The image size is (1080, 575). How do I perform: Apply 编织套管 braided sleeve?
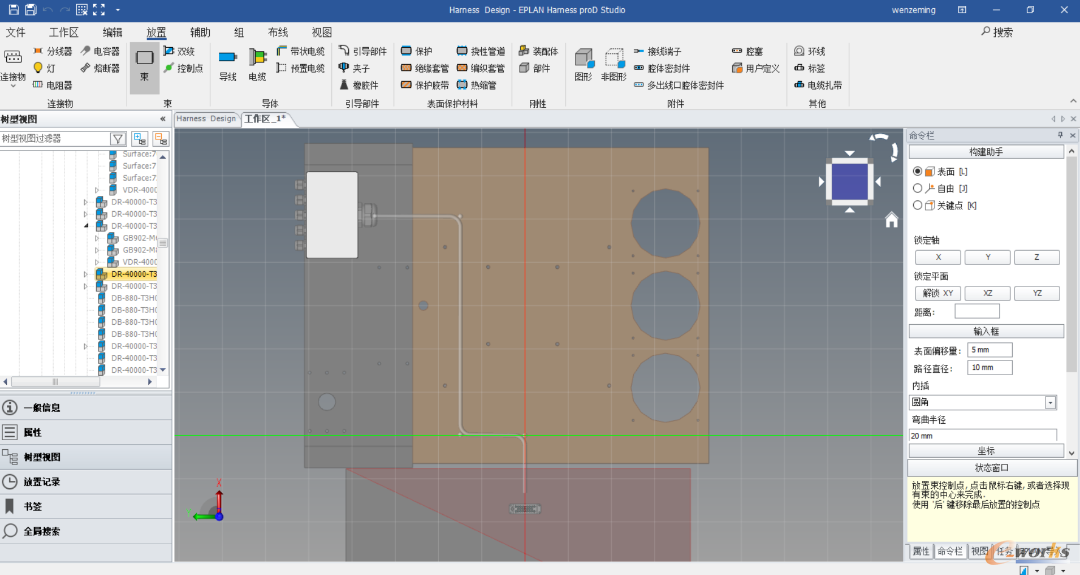(481, 68)
